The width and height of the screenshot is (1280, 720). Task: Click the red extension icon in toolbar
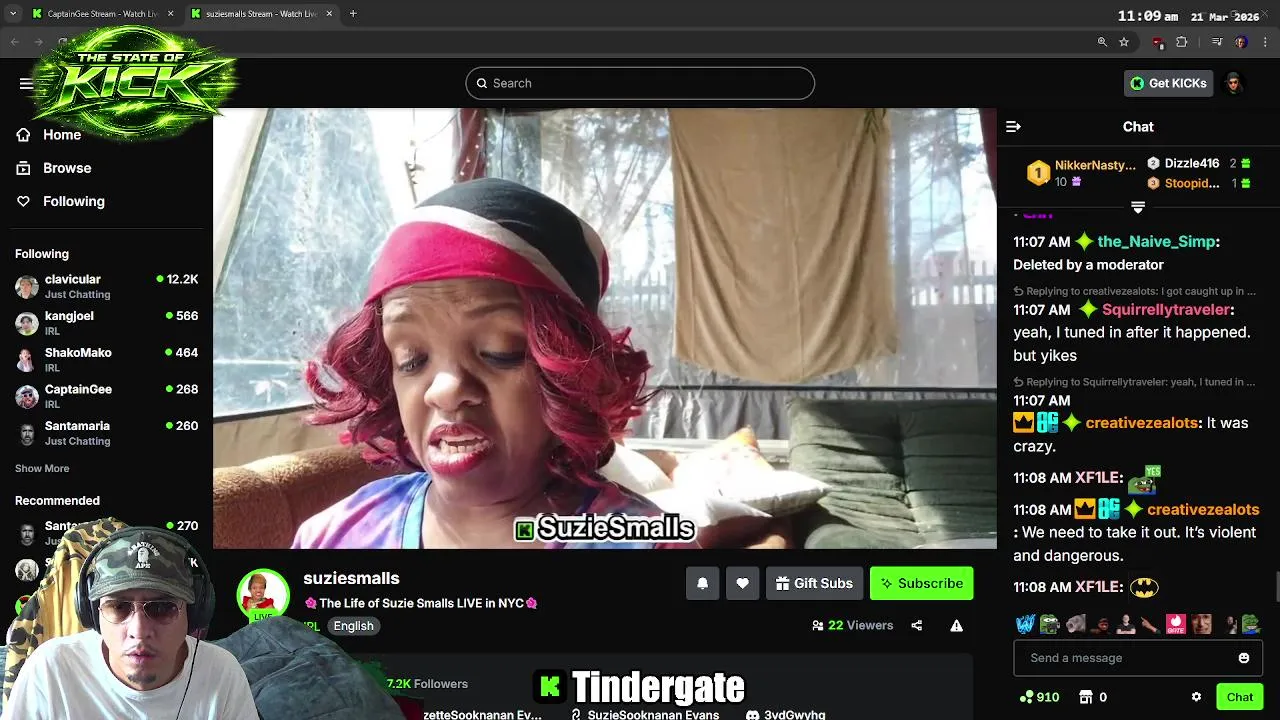[x=1158, y=42]
